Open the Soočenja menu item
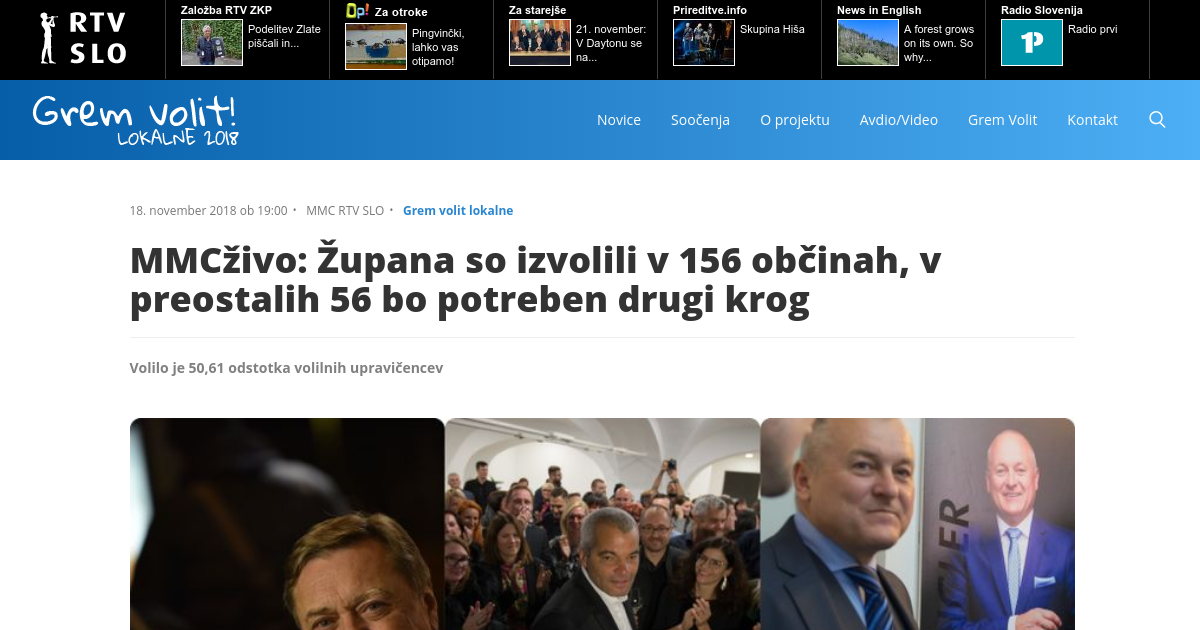 click(700, 120)
